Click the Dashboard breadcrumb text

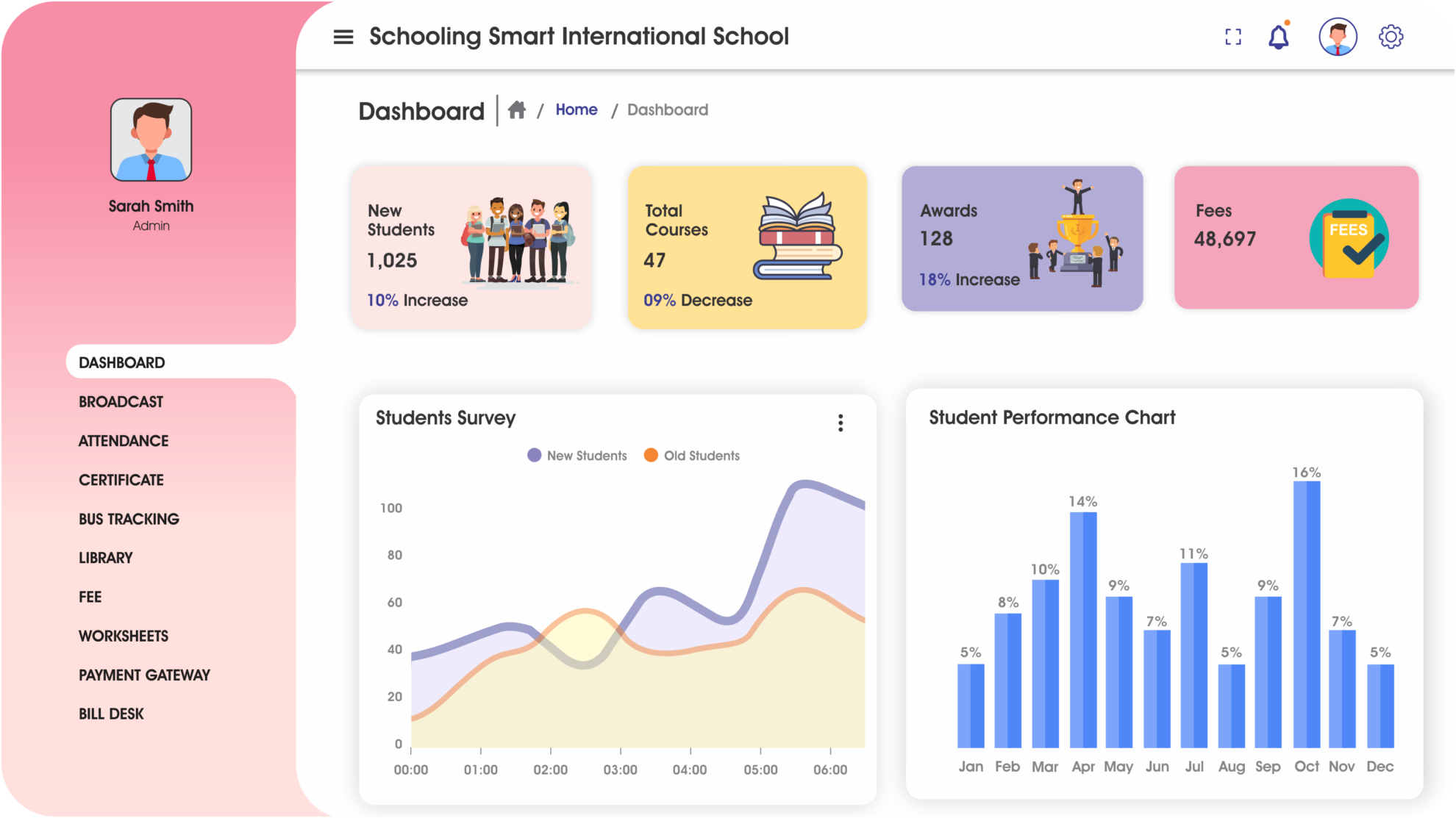pyautogui.click(x=668, y=110)
